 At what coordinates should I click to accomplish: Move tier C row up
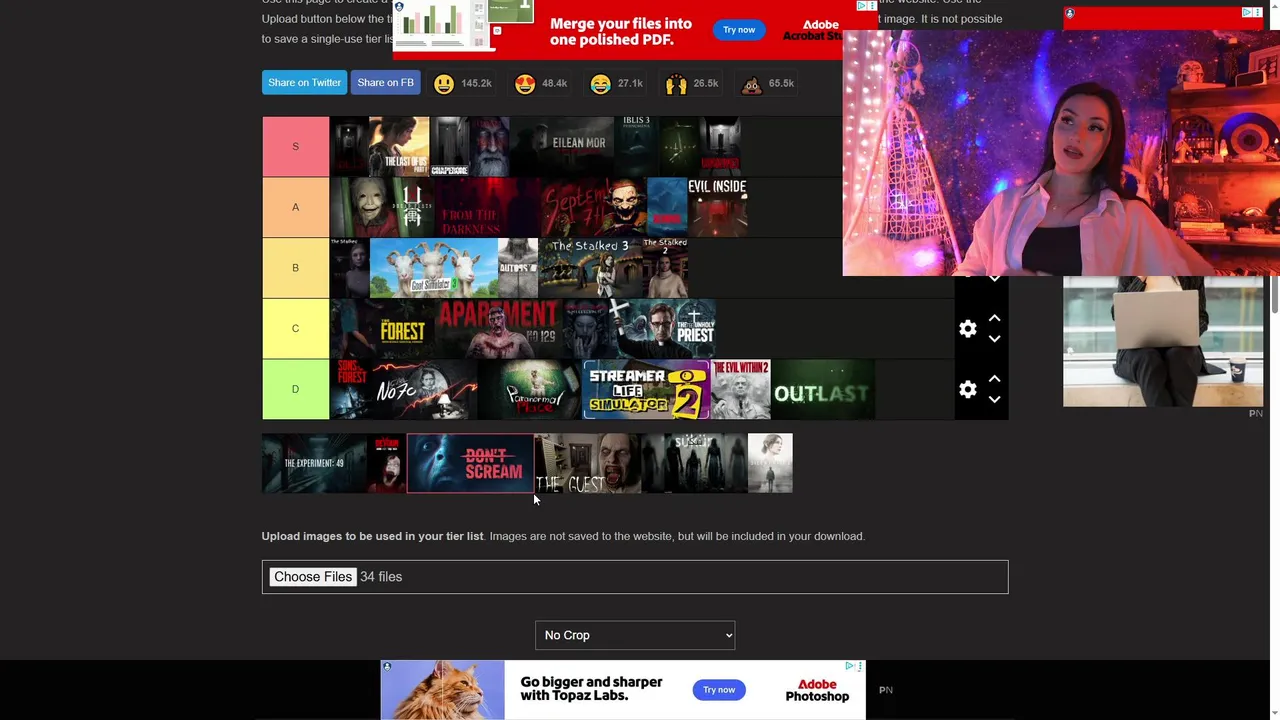[x=994, y=318]
